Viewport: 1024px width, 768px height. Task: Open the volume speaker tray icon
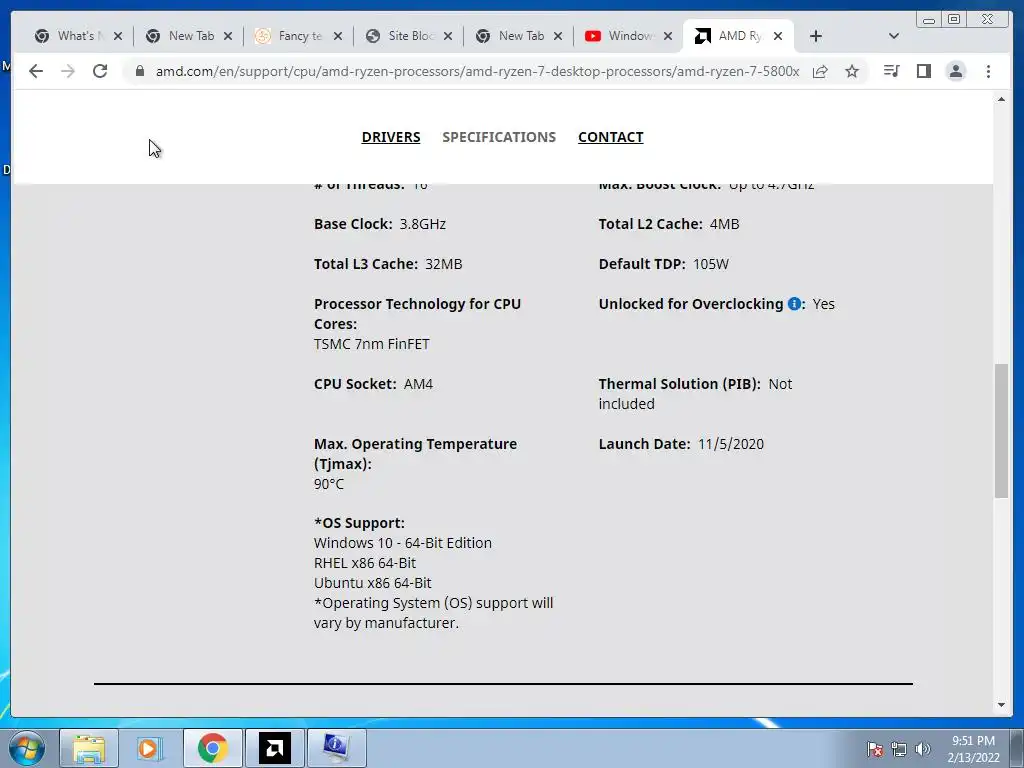click(923, 749)
